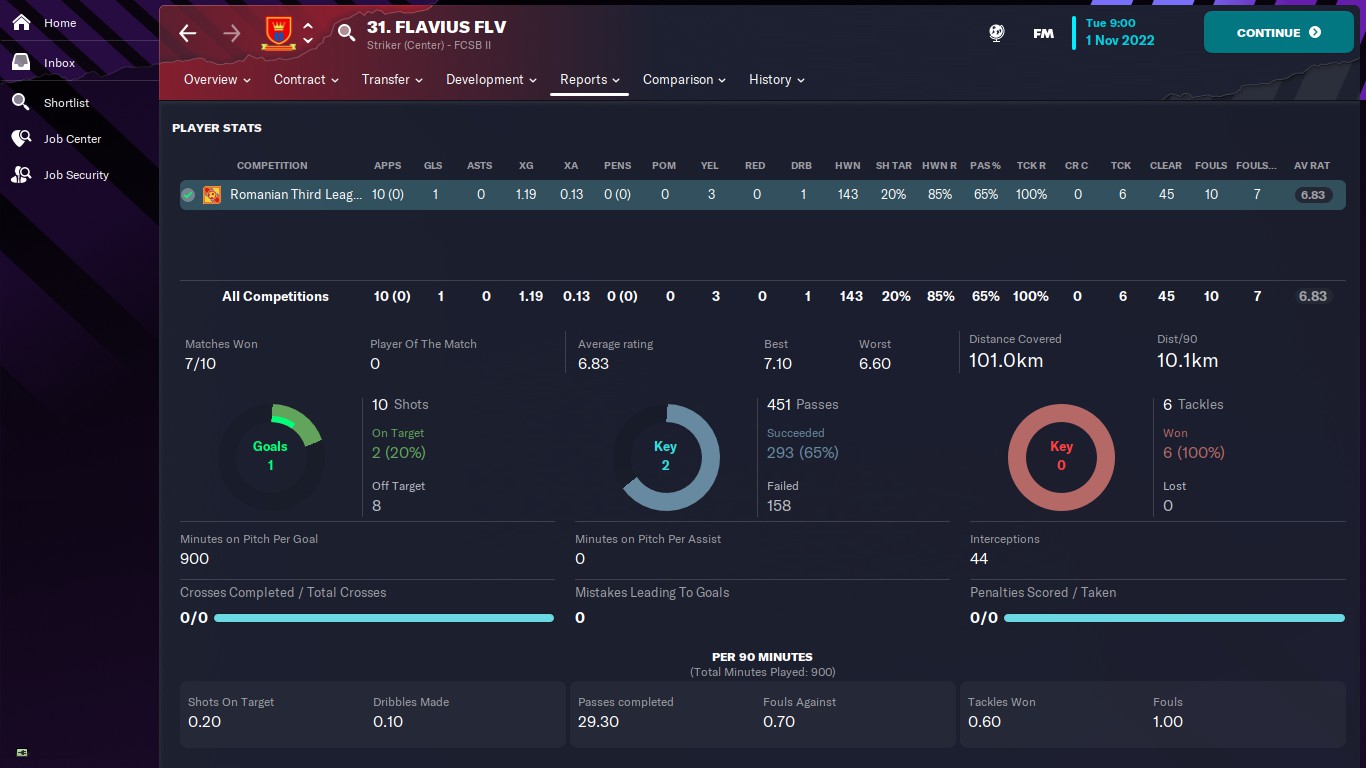Viewport: 1366px width, 768px height.
Task: Open the Reports tab
Action: [589, 80]
